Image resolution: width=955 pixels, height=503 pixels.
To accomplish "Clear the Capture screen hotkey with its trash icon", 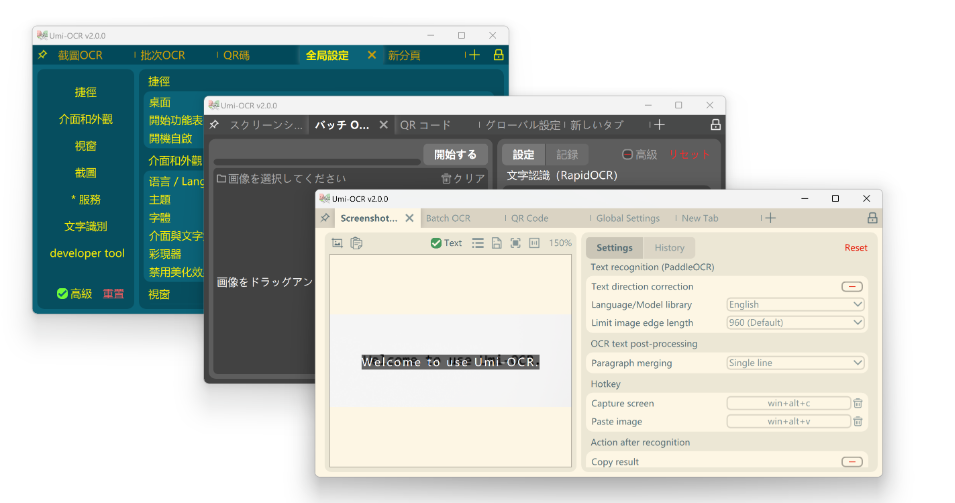I will pos(858,403).
